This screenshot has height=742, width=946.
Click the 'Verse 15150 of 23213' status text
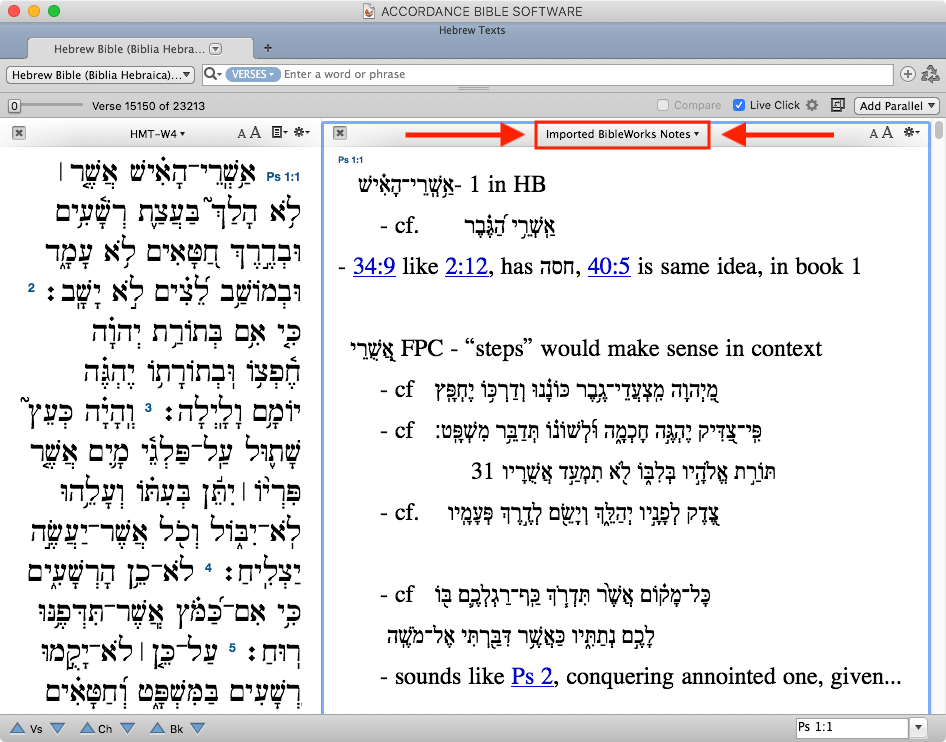coord(148,106)
